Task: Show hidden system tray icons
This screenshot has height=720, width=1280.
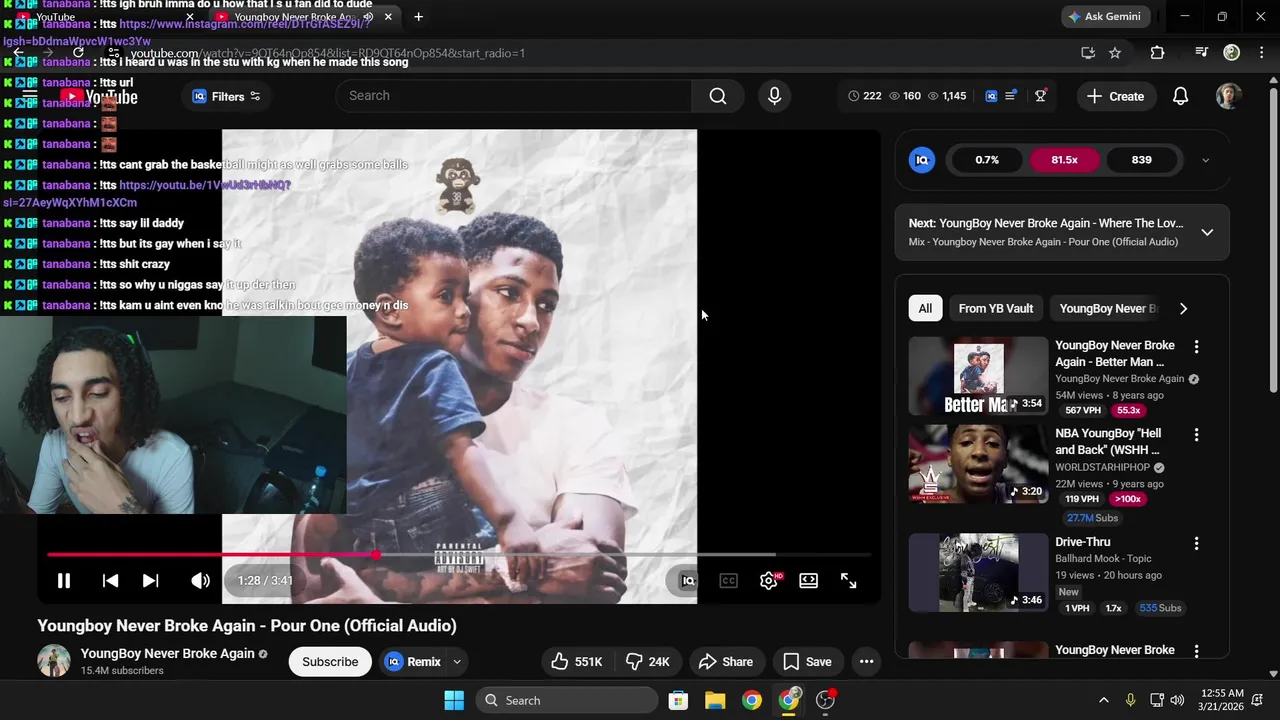Action: tap(1103, 700)
